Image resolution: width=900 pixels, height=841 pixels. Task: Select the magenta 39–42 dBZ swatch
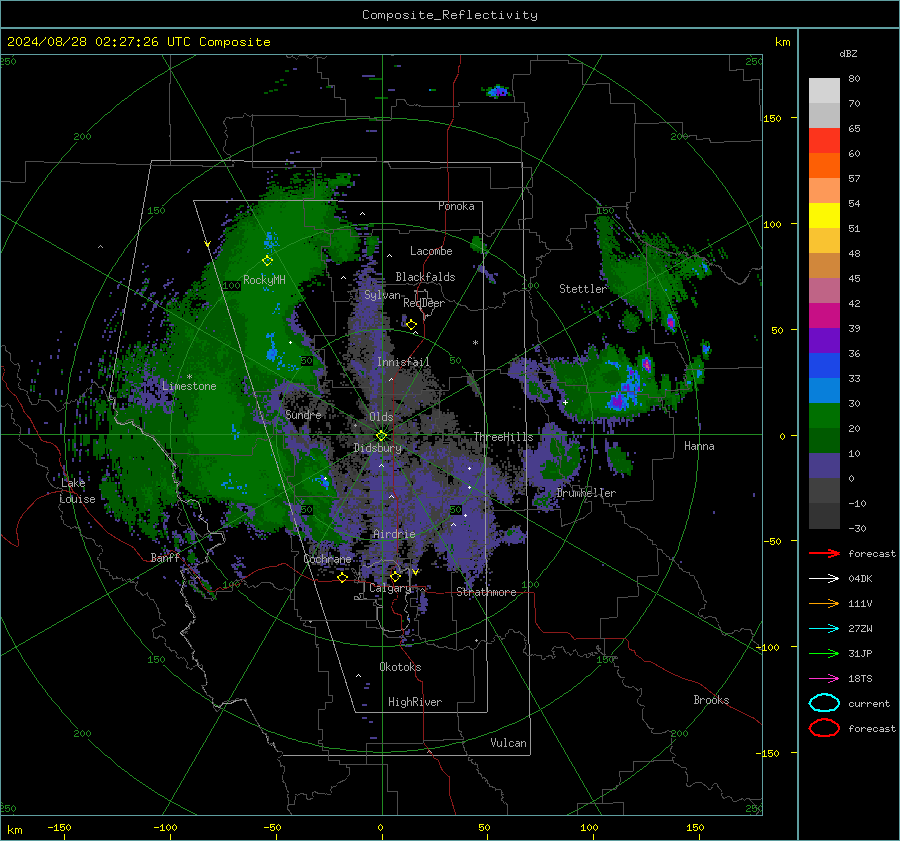click(x=824, y=316)
